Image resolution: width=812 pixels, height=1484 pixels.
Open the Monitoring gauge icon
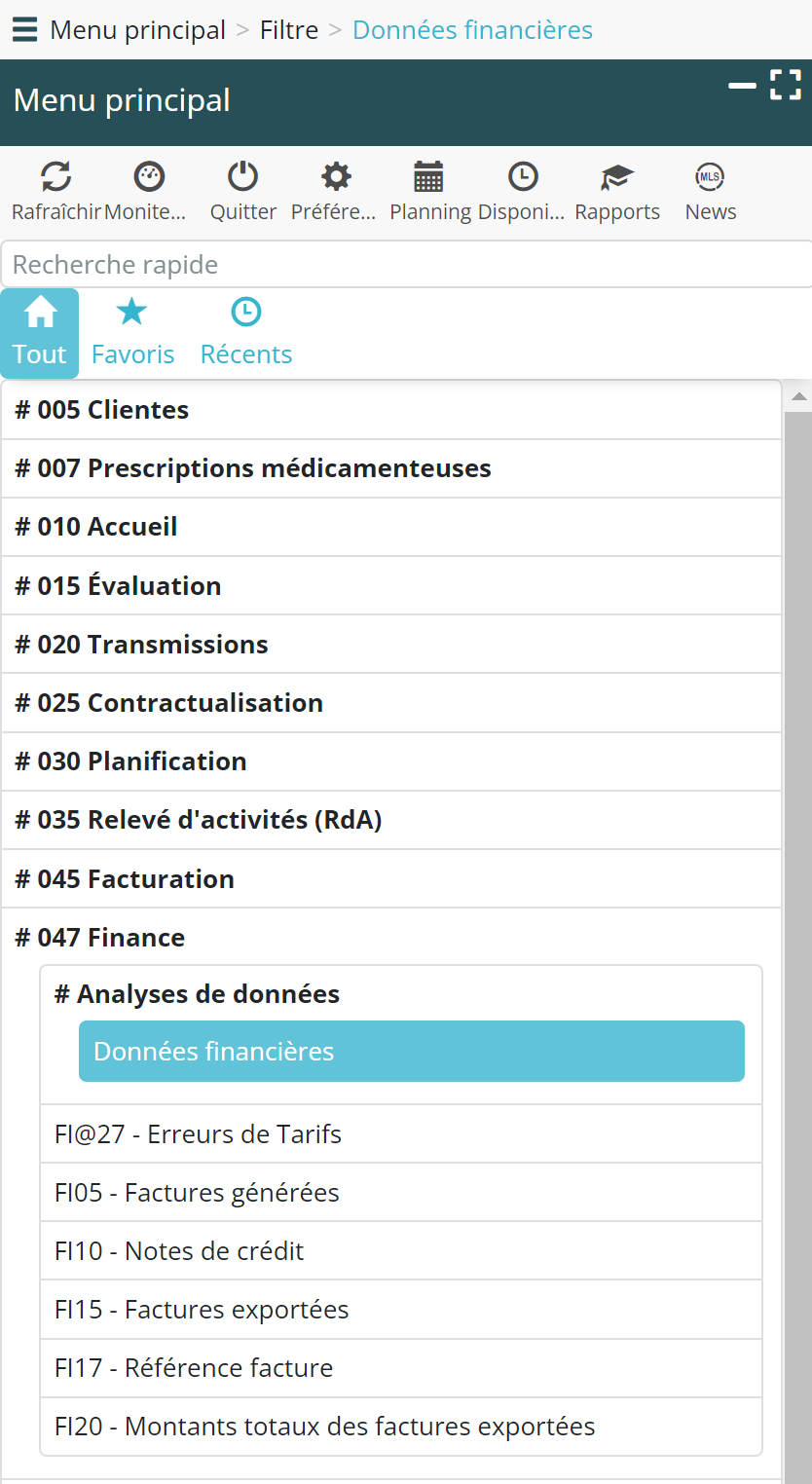[149, 177]
